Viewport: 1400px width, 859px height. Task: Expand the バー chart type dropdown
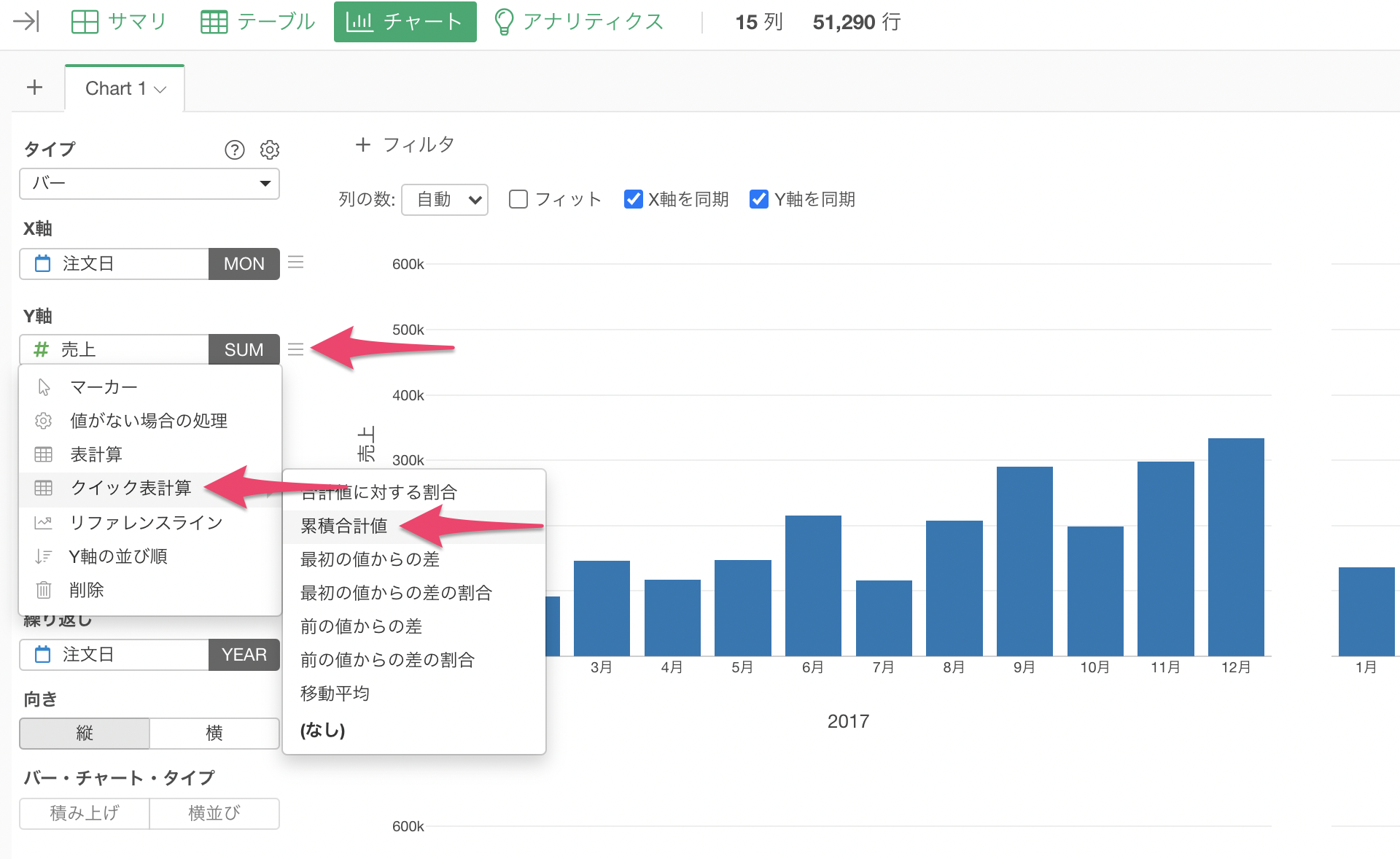pos(149,183)
